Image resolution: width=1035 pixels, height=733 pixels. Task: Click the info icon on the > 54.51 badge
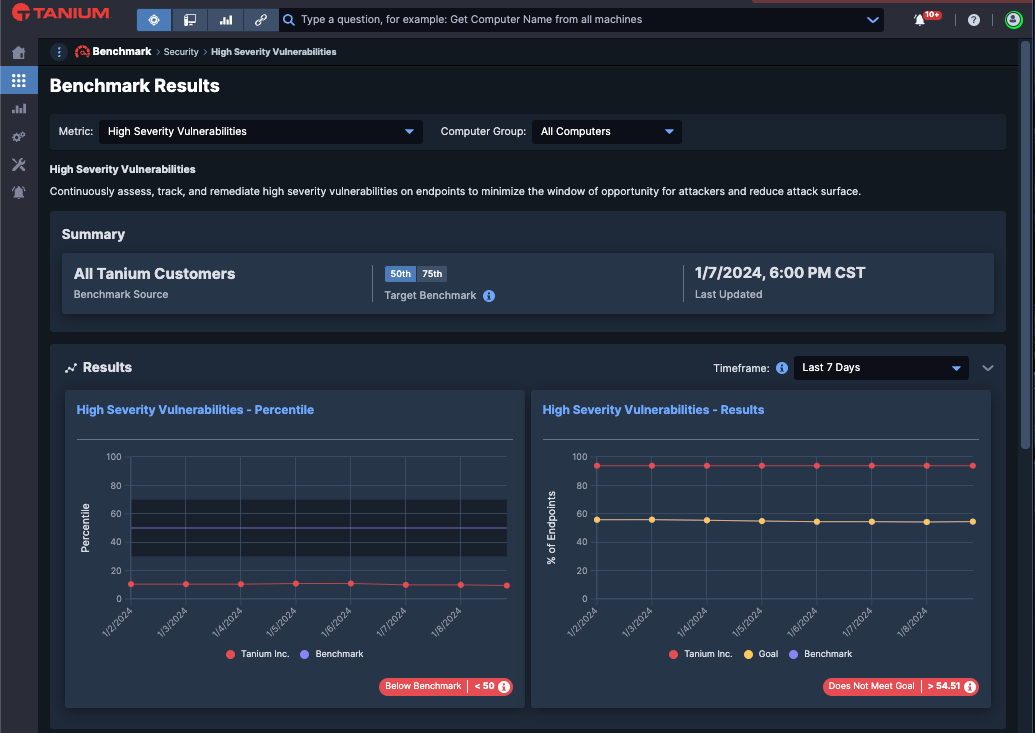[x=970, y=687]
